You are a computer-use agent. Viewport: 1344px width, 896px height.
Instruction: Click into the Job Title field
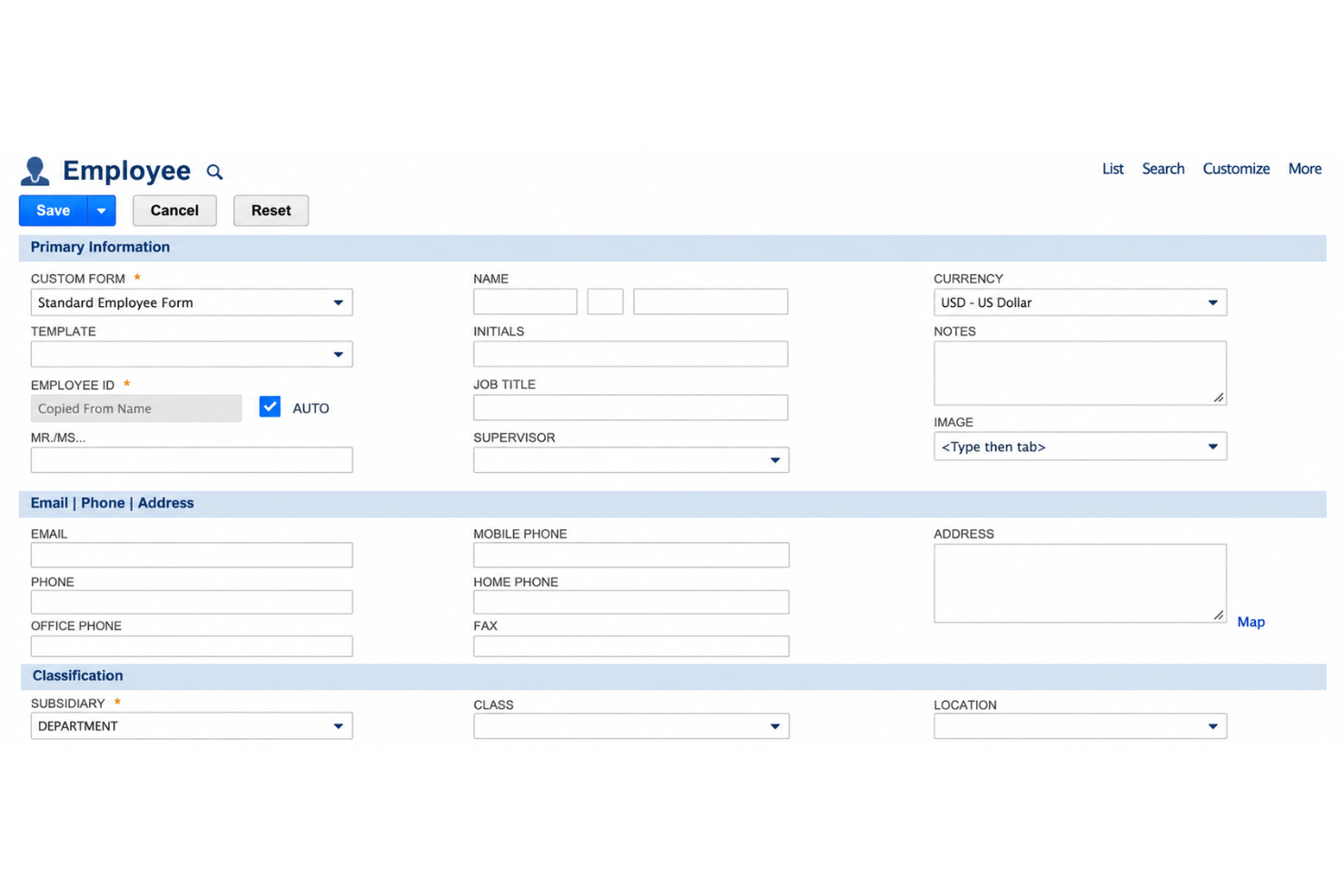point(630,408)
